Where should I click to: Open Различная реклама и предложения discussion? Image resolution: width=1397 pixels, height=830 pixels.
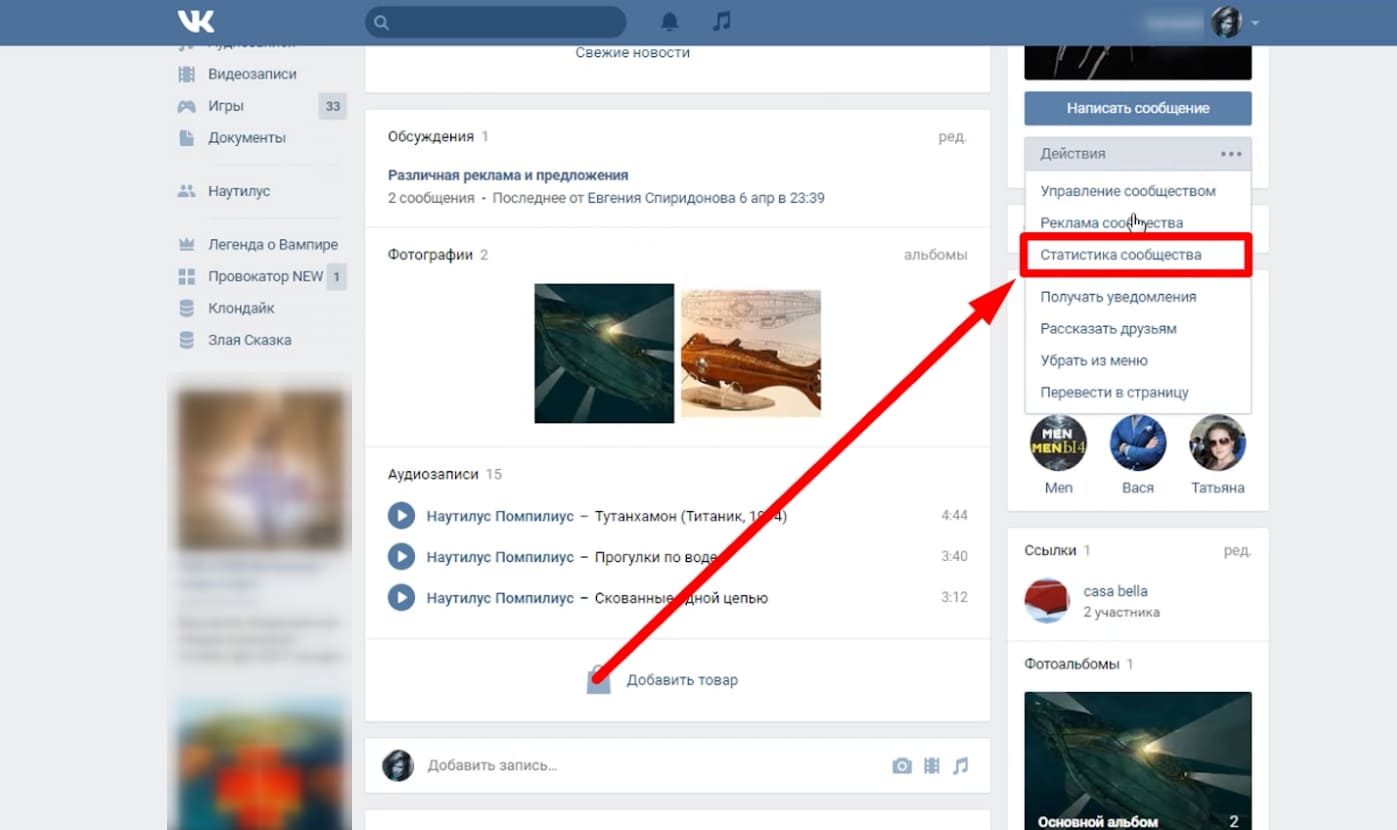(508, 175)
